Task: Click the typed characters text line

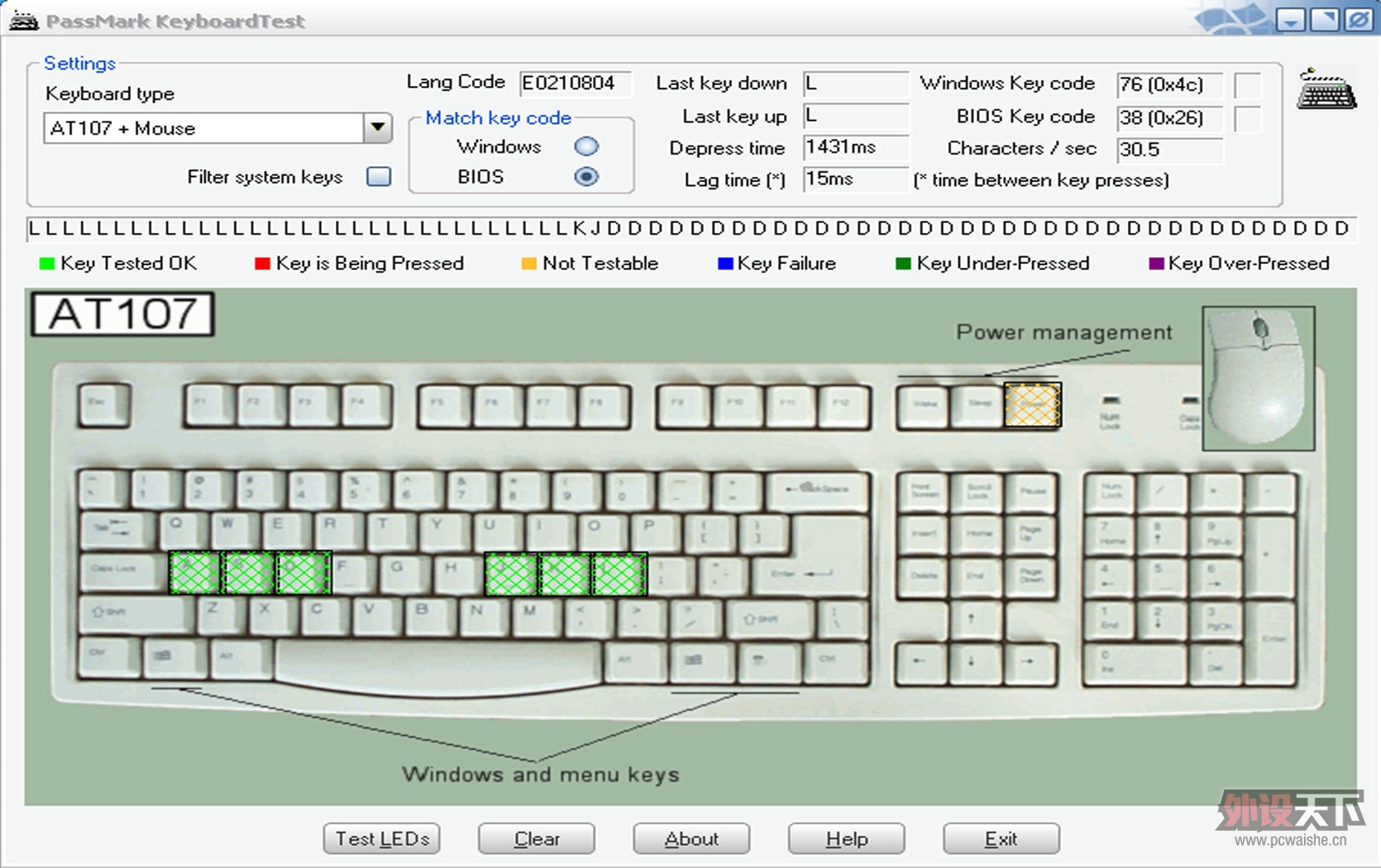Action: tap(690, 228)
